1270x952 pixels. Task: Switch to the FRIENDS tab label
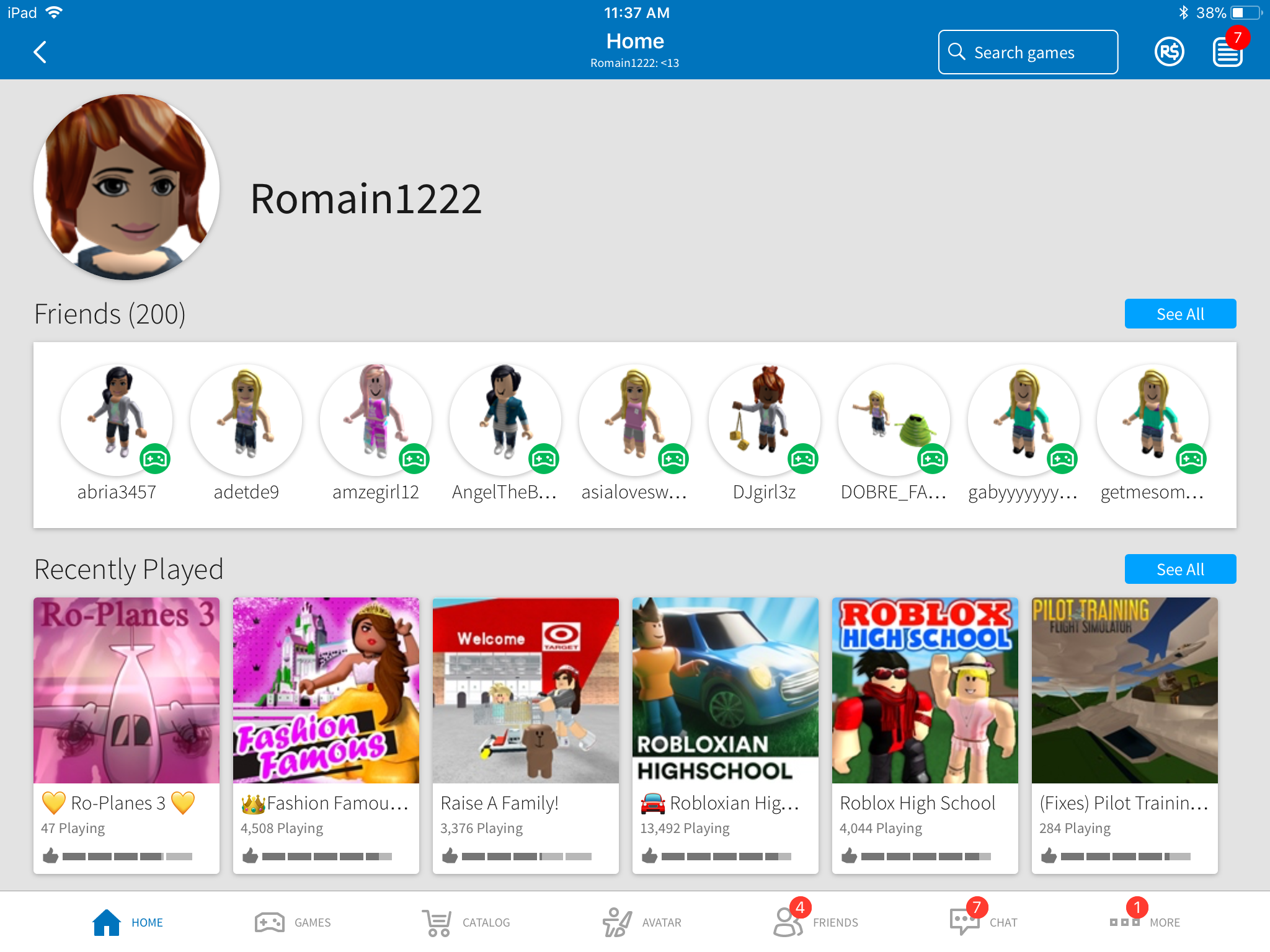coord(835,923)
